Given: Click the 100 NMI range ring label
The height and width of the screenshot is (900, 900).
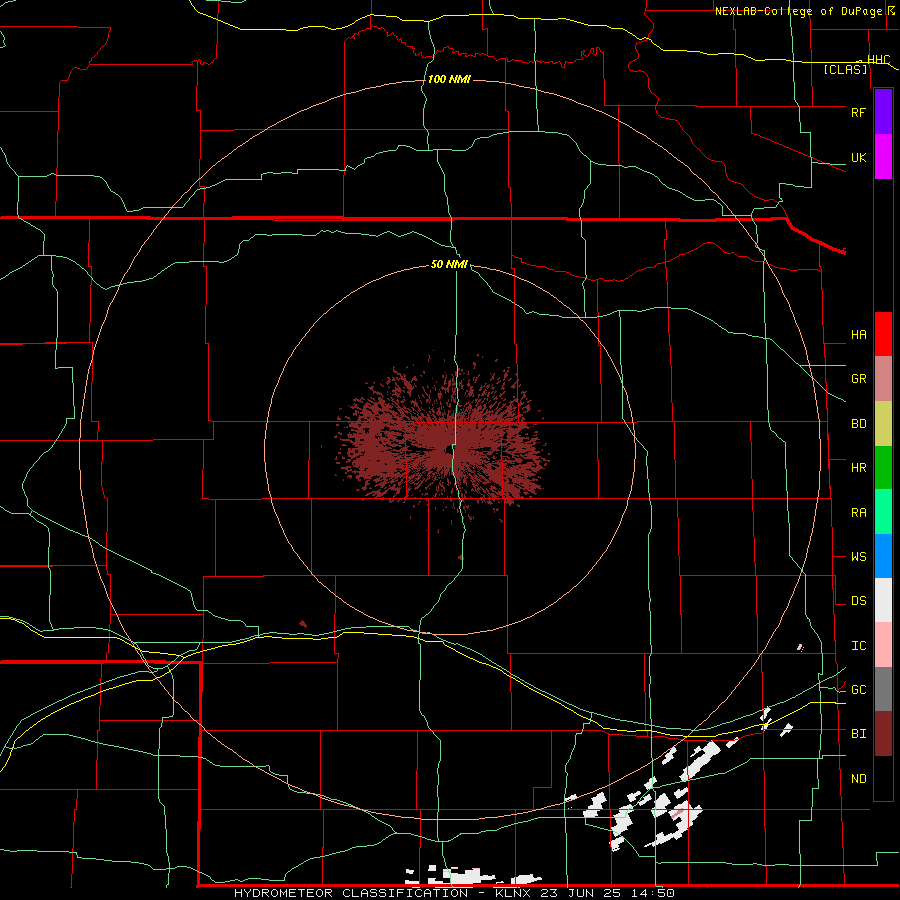Looking at the screenshot, I should [x=449, y=79].
